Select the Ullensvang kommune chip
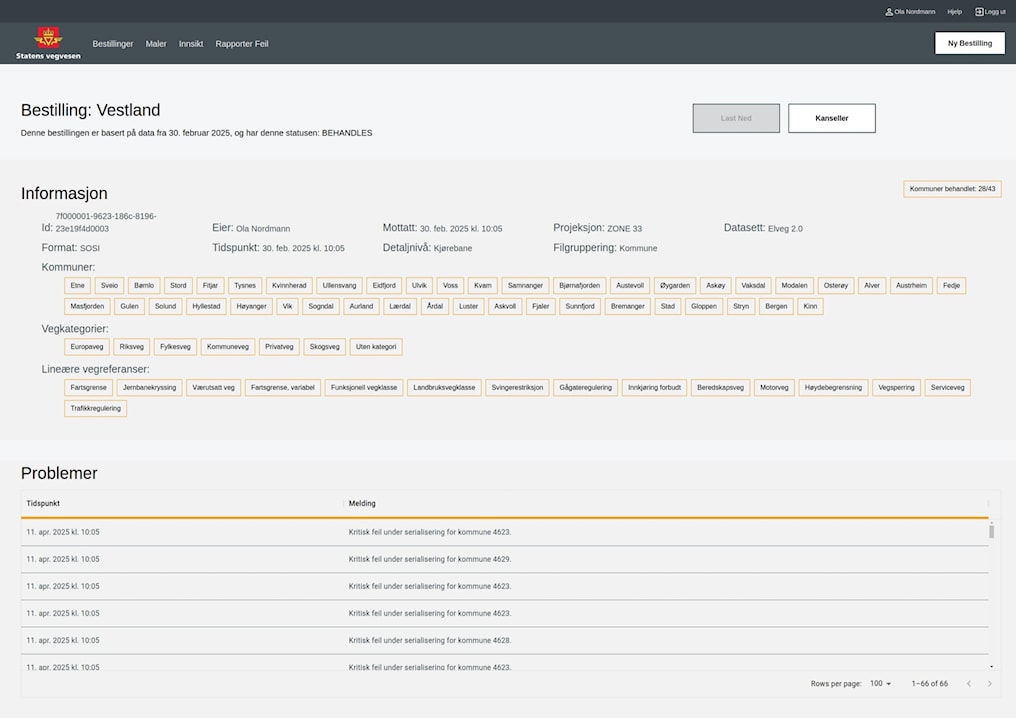The image size is (1016, 718). pyautogui.click(x=340, y=286)
